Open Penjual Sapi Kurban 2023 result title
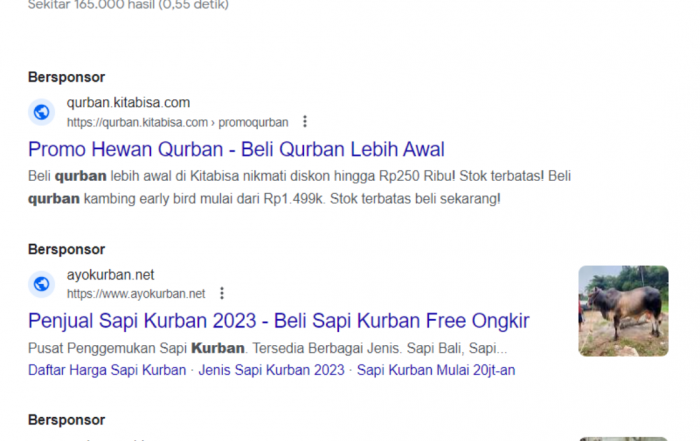Image resolution: width=700 pixels, height=441 pixels. click(279, 321)
